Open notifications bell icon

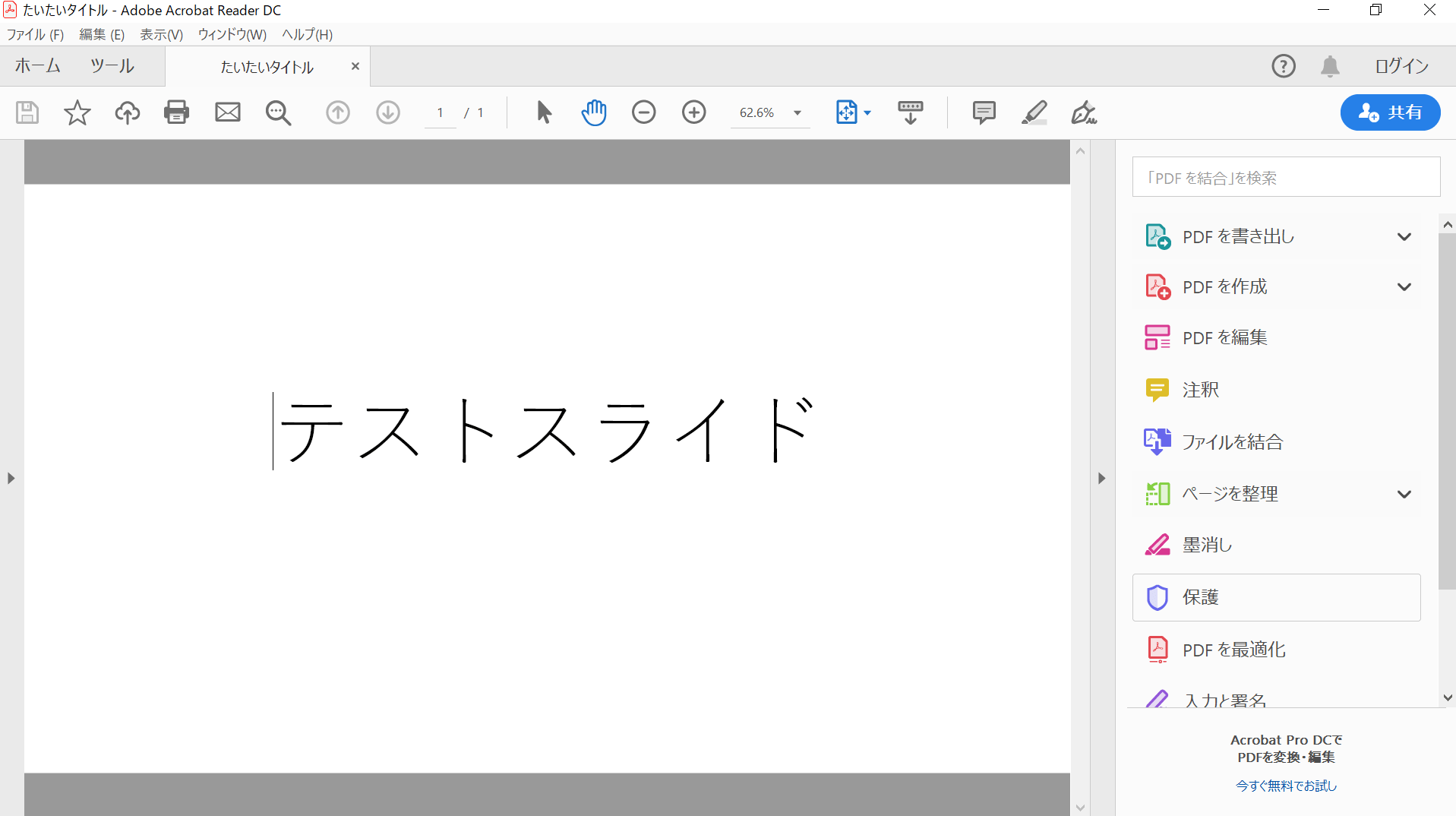pos(1330,66)
